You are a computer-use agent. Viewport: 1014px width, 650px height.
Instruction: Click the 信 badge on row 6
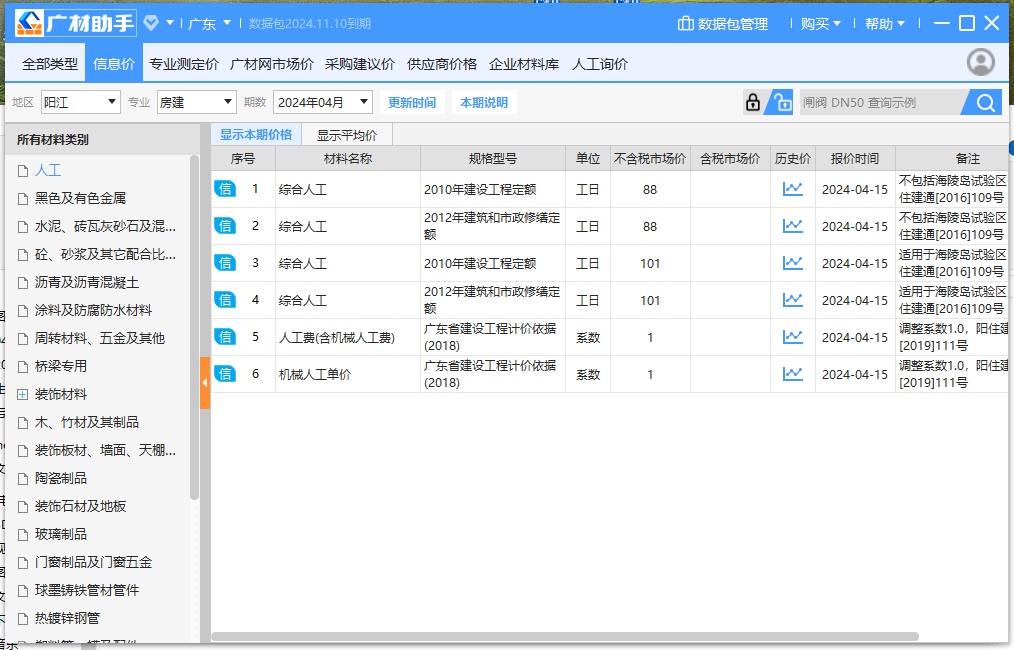(x=225, y=373)
